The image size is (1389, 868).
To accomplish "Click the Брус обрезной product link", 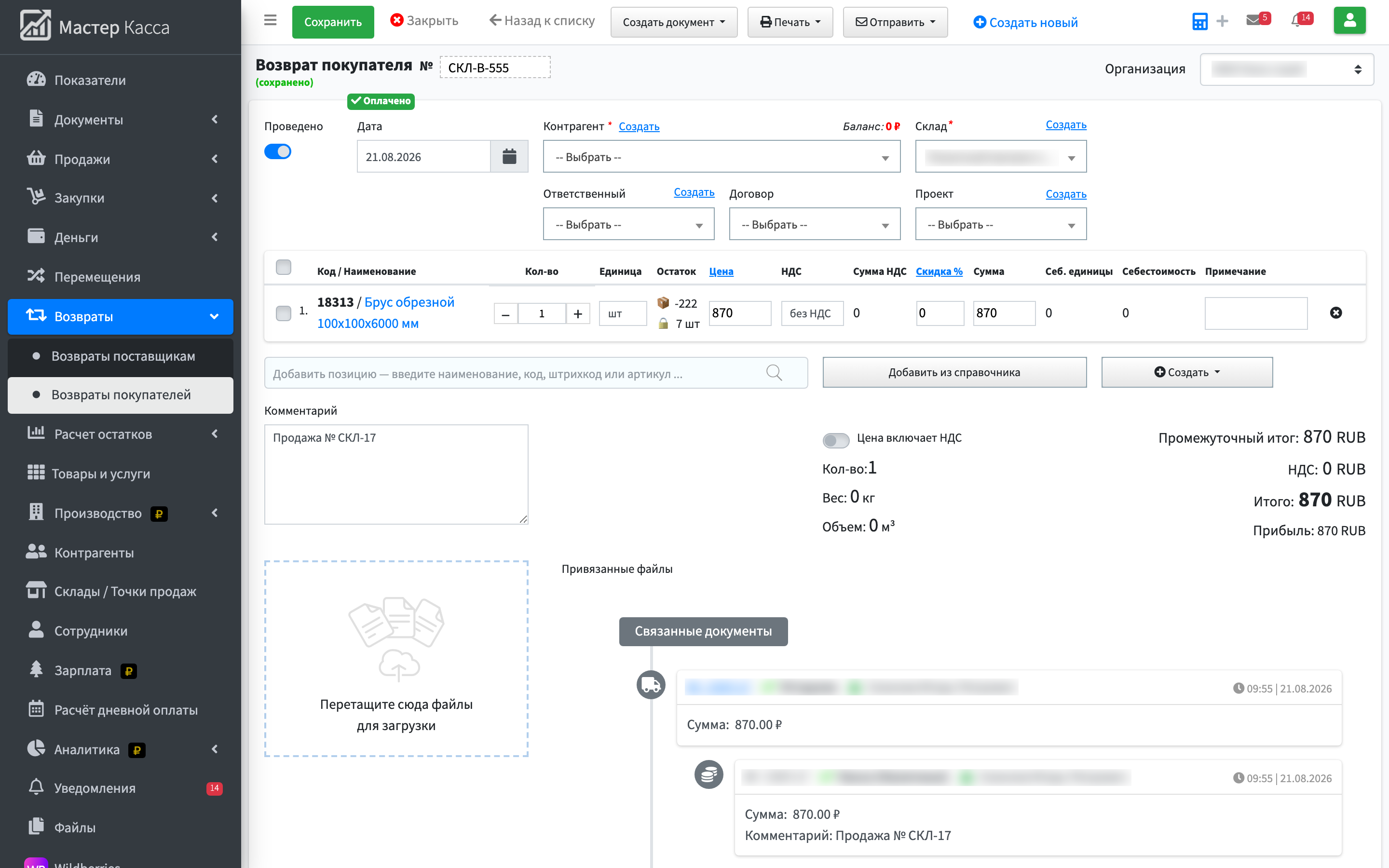I will point(386,313).
